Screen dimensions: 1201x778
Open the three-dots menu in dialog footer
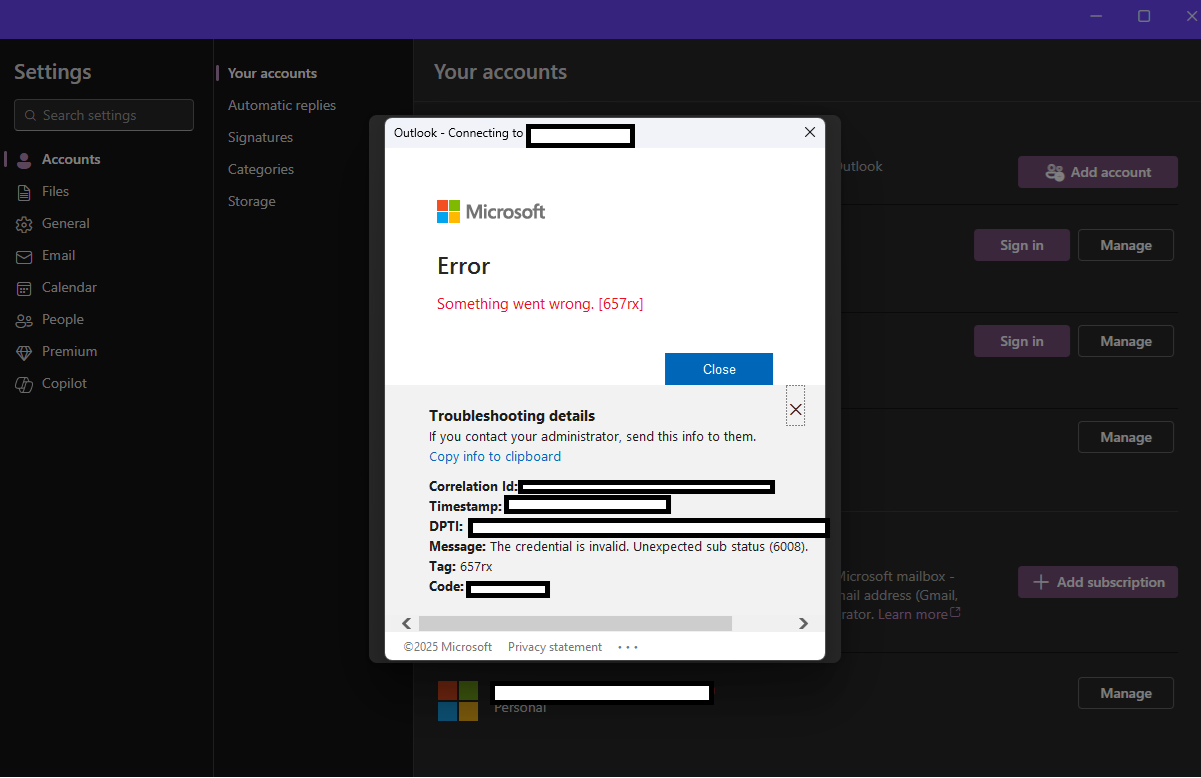pos(628,647)
